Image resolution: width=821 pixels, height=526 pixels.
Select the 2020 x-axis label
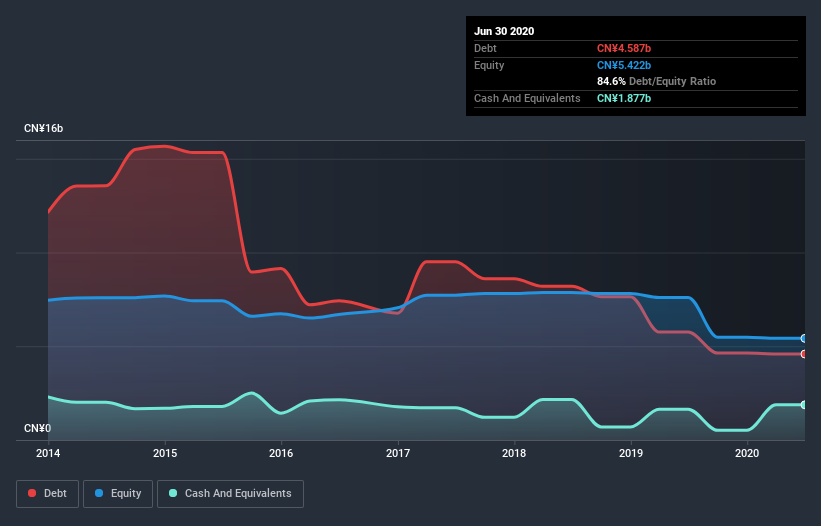pos(747,453)
